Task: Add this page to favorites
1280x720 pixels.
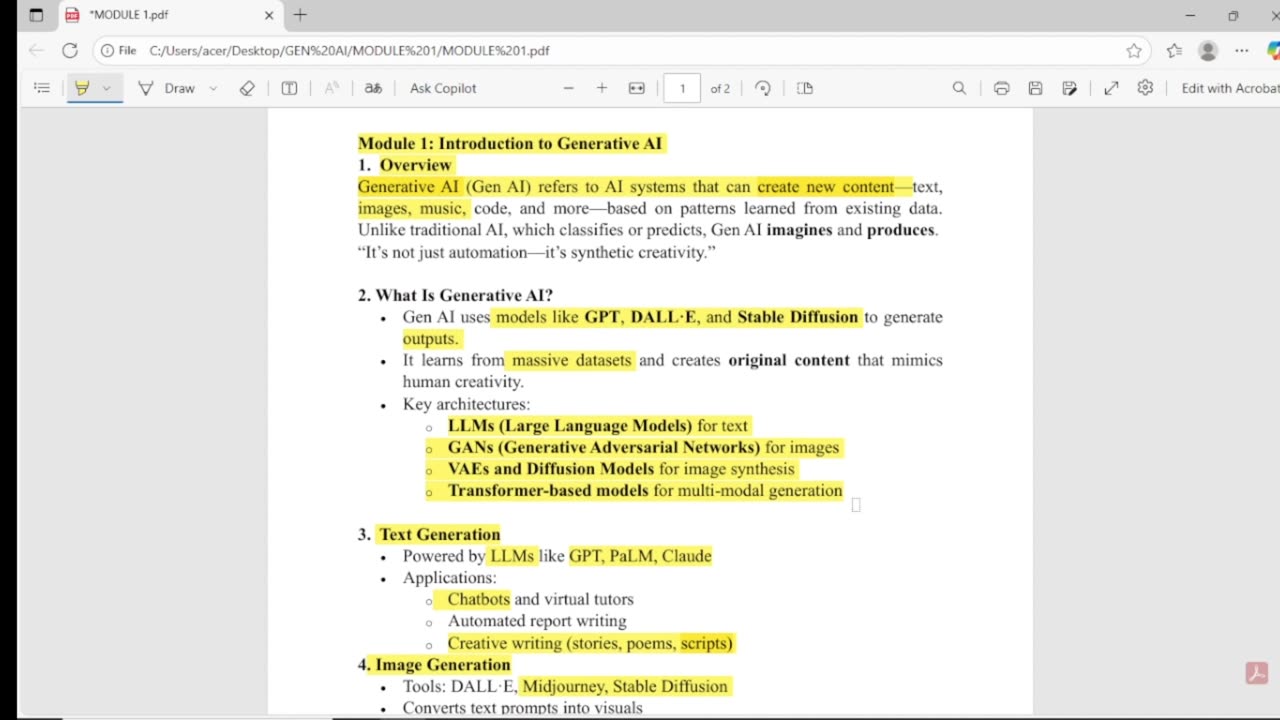Action: click(x=1134, y=50)
